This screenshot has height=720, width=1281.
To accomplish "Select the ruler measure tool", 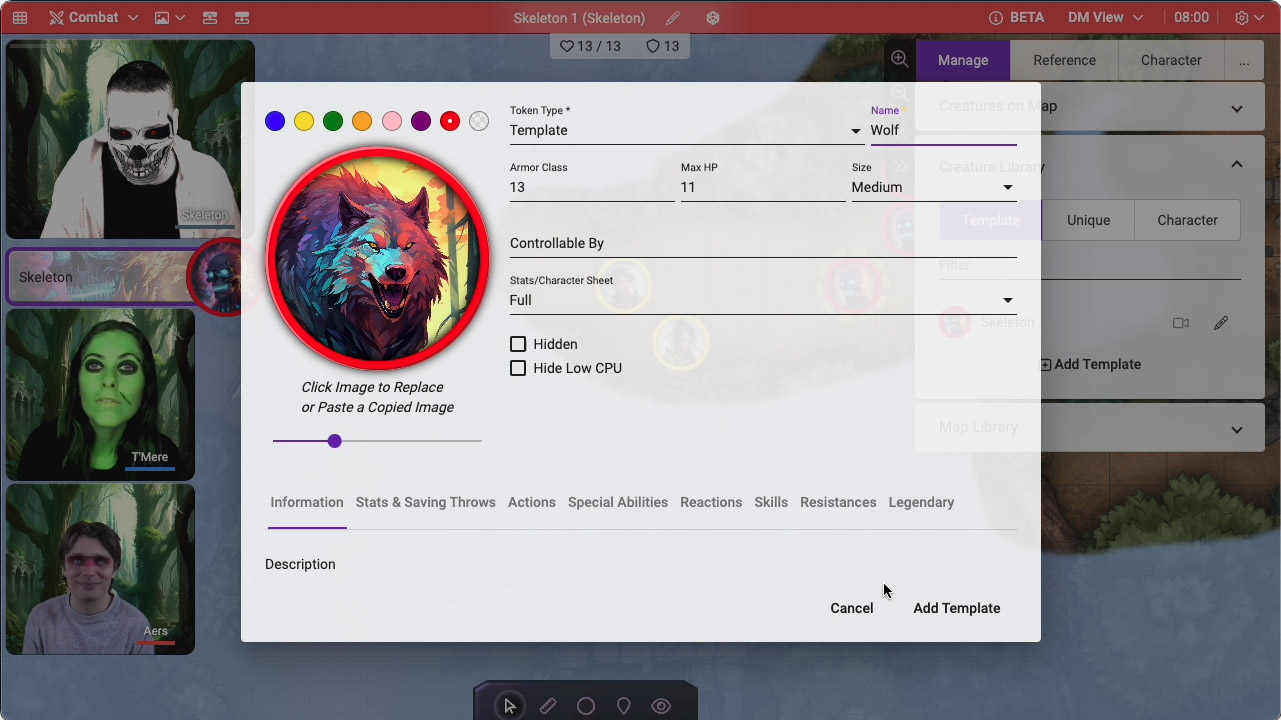I will pos(548,706).
